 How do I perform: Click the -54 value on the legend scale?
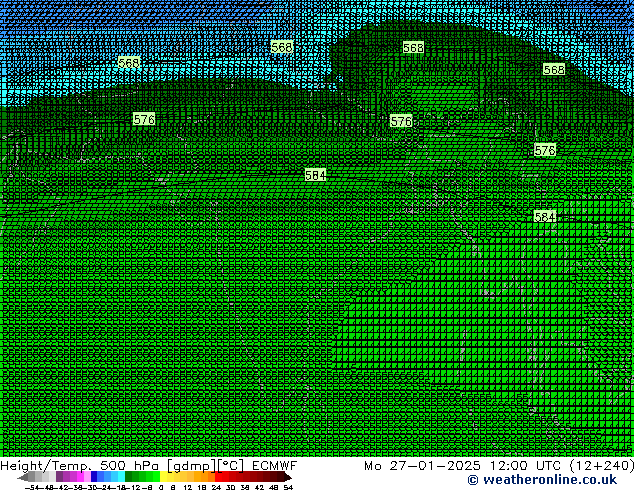tap(32, 487)
